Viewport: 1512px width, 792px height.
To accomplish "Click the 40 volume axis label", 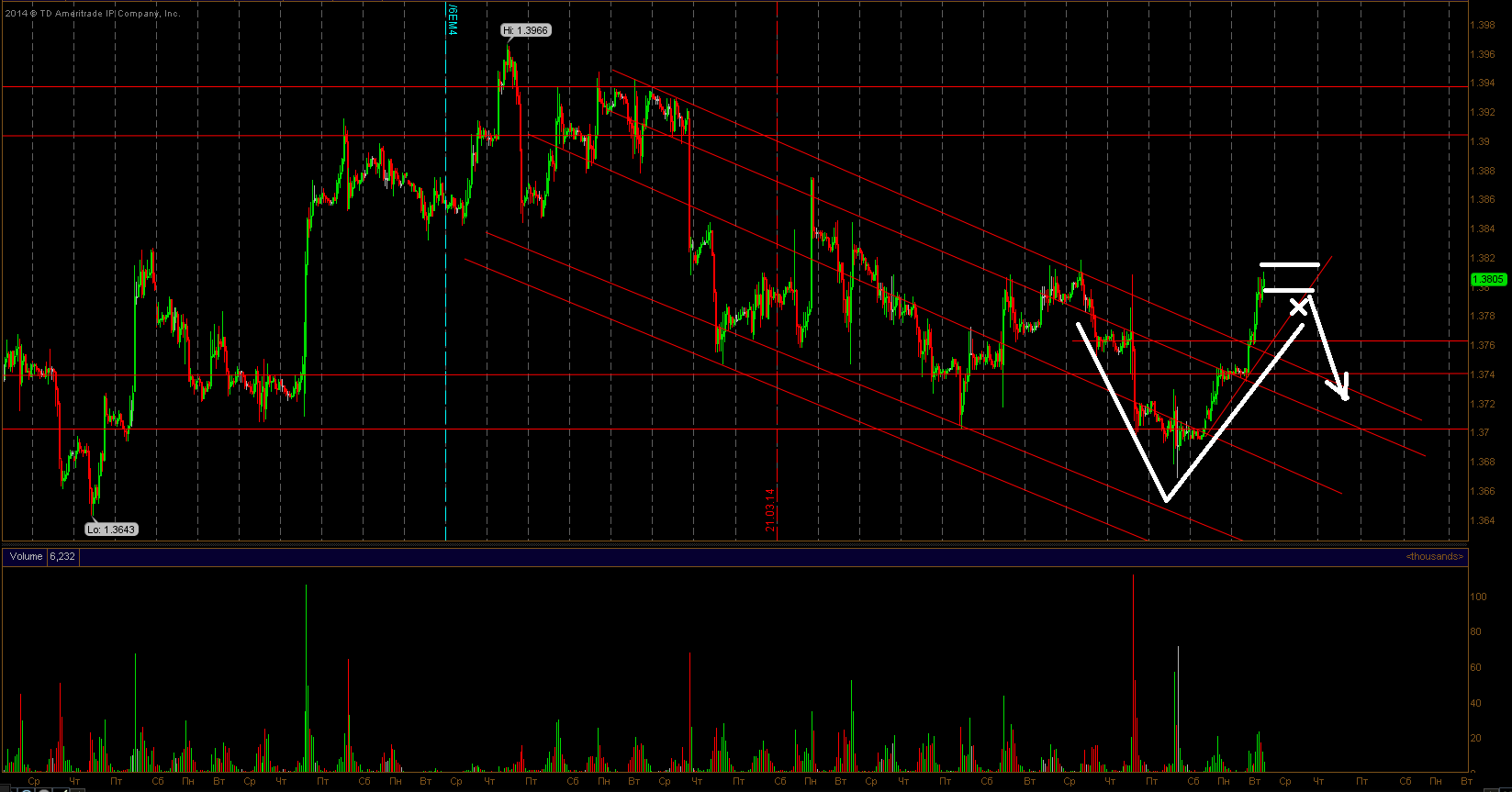I will pos(1476,703).
